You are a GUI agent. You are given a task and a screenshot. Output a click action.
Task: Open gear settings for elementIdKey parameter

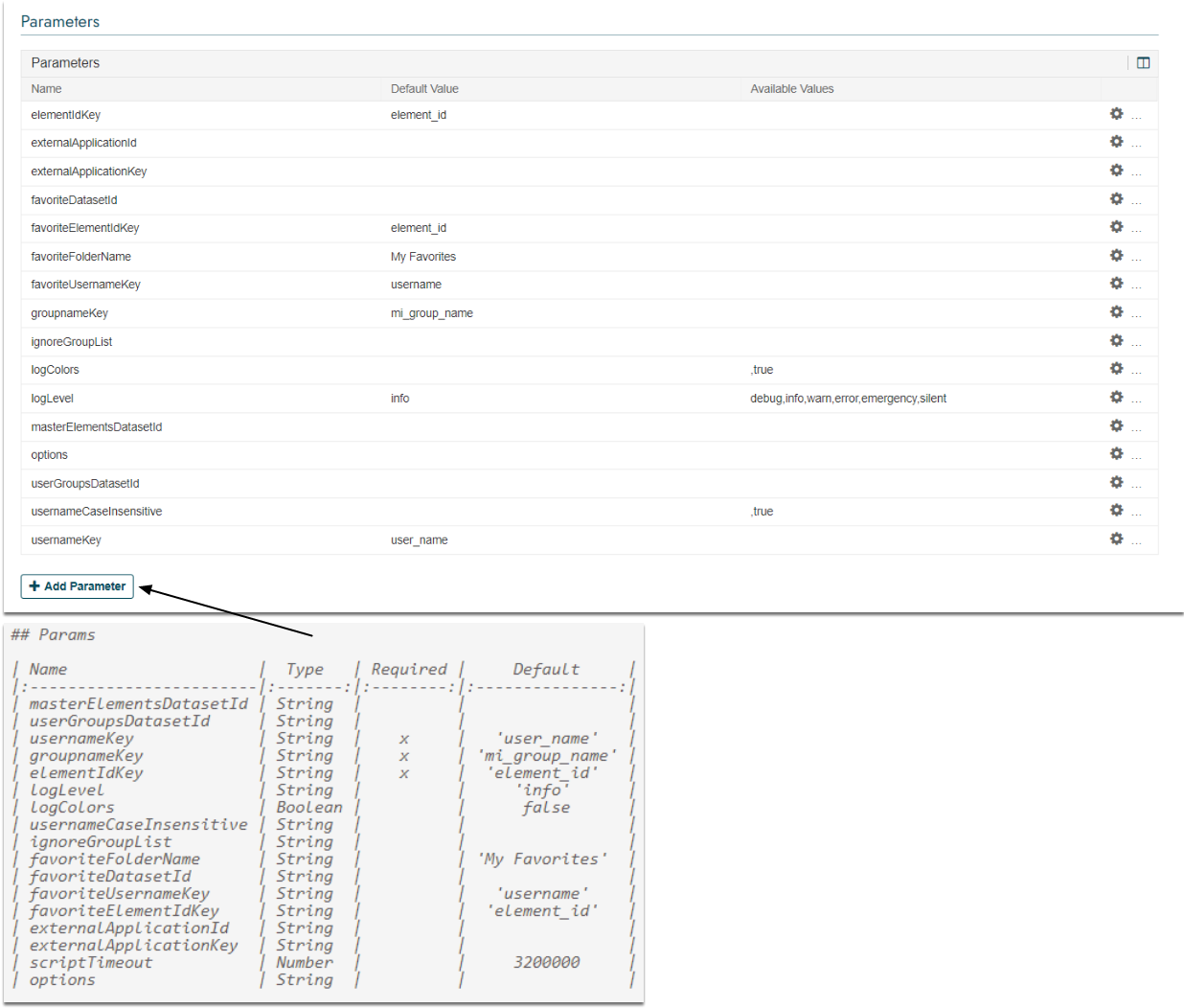point(1116,114)
